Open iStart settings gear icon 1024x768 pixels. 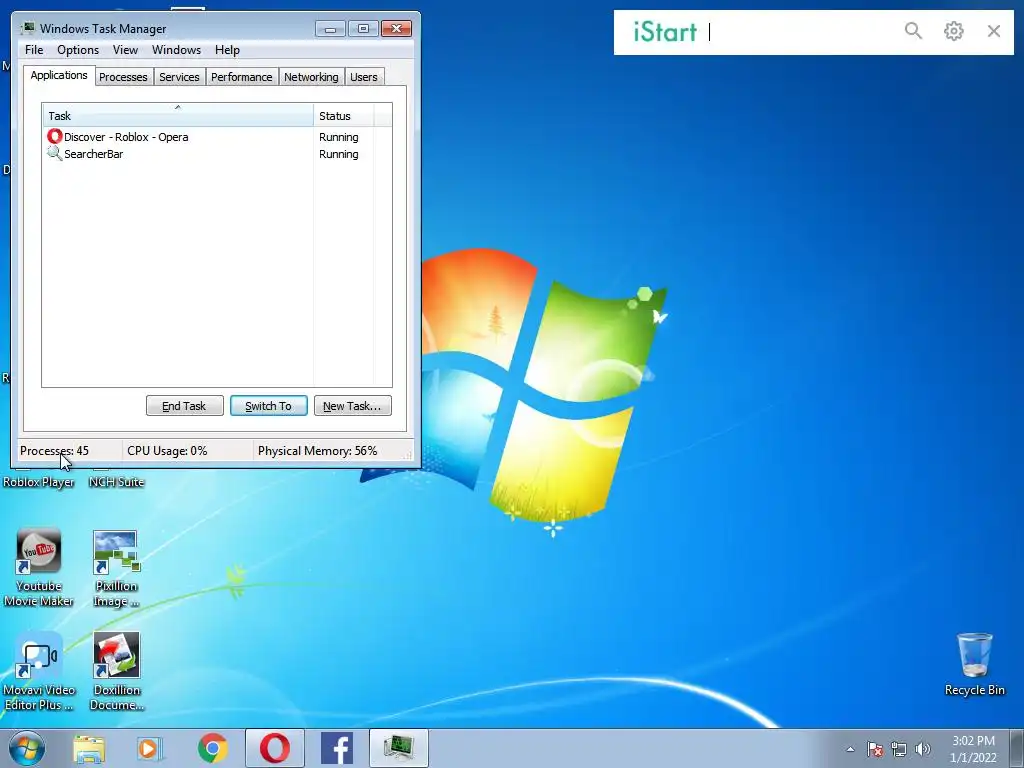tap(953, 31)
